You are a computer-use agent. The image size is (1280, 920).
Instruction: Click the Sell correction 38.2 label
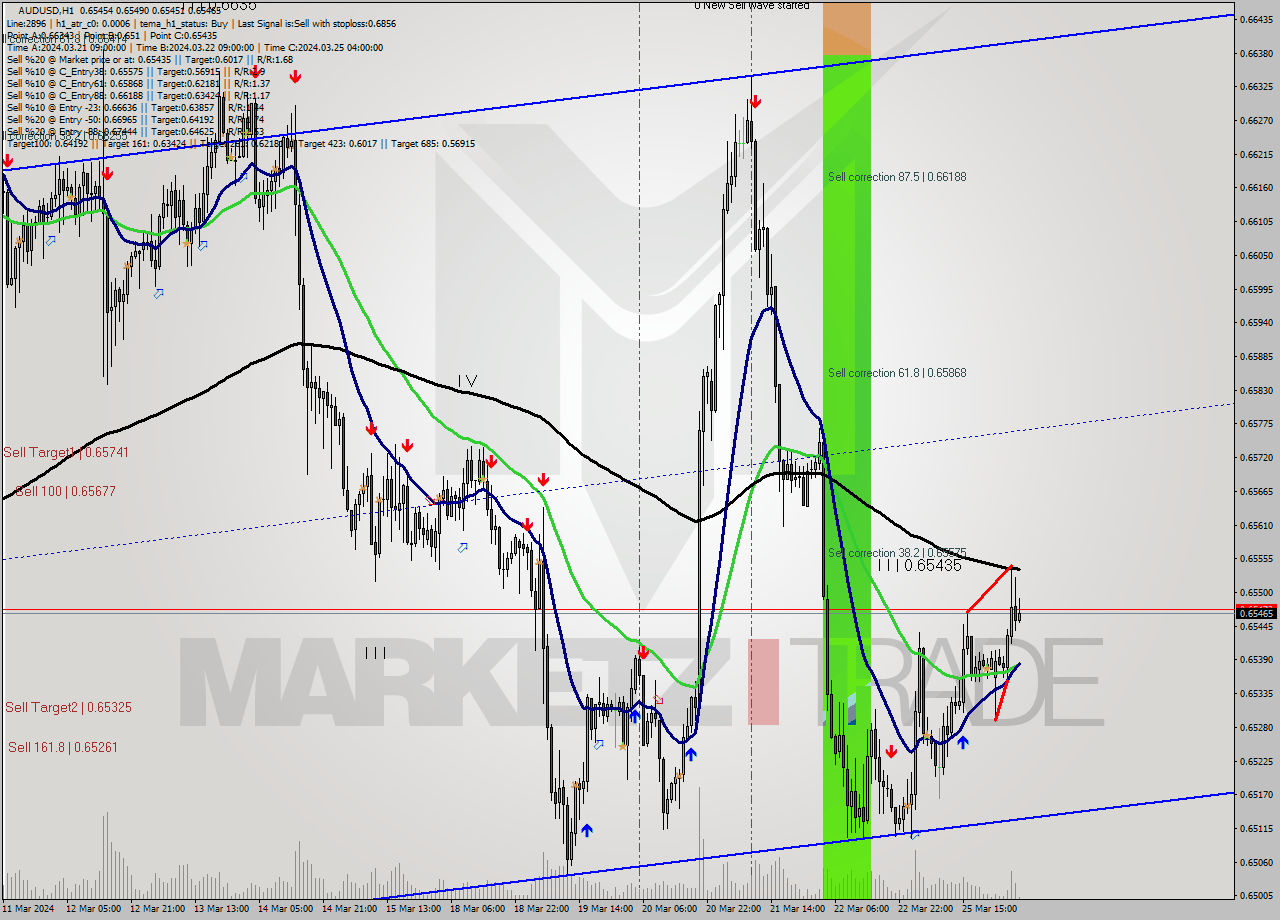897,553
